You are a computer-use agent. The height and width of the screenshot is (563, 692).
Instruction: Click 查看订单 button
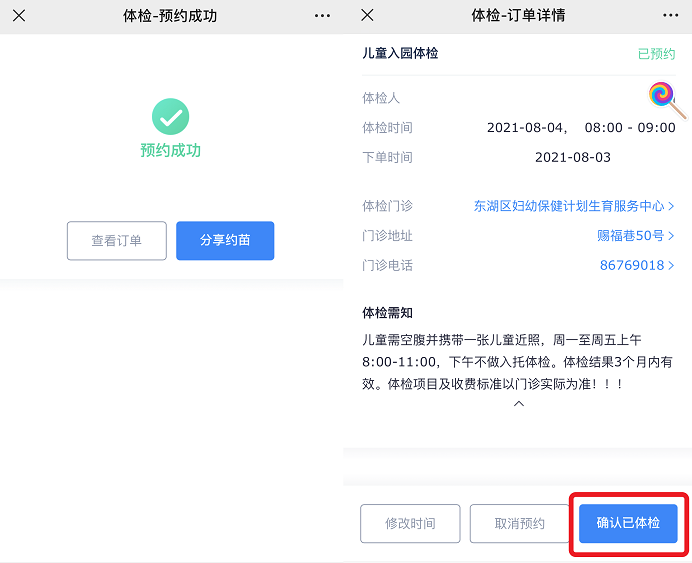click(116, 241)
